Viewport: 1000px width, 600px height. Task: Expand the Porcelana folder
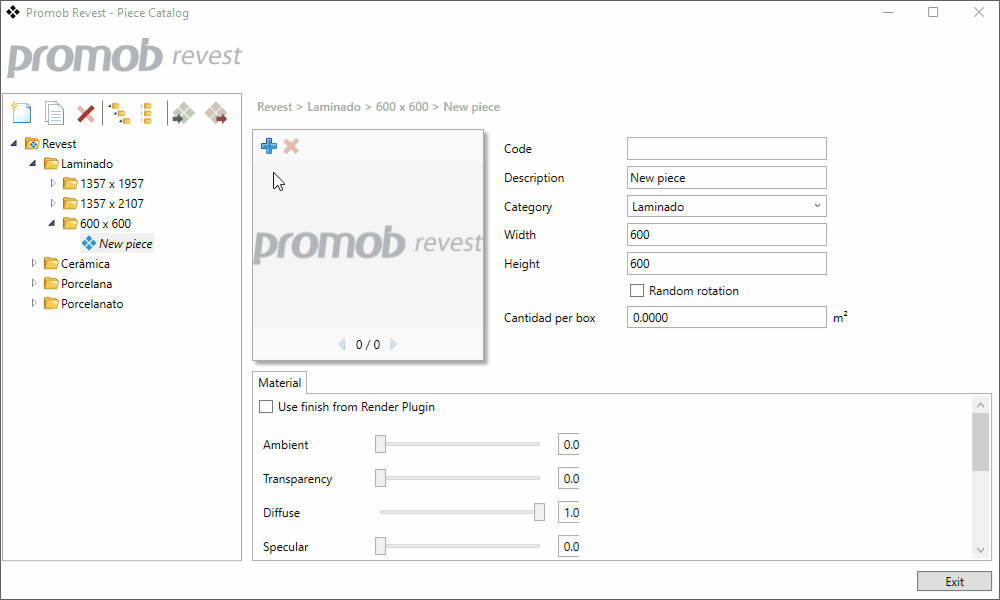[34, 283]
